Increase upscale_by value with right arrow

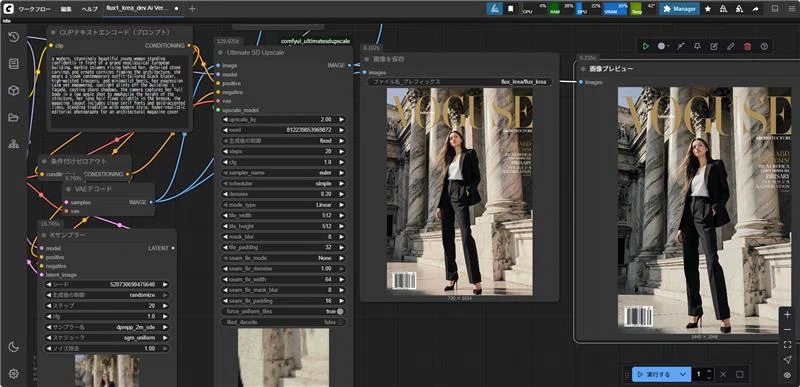click(342, 119)
